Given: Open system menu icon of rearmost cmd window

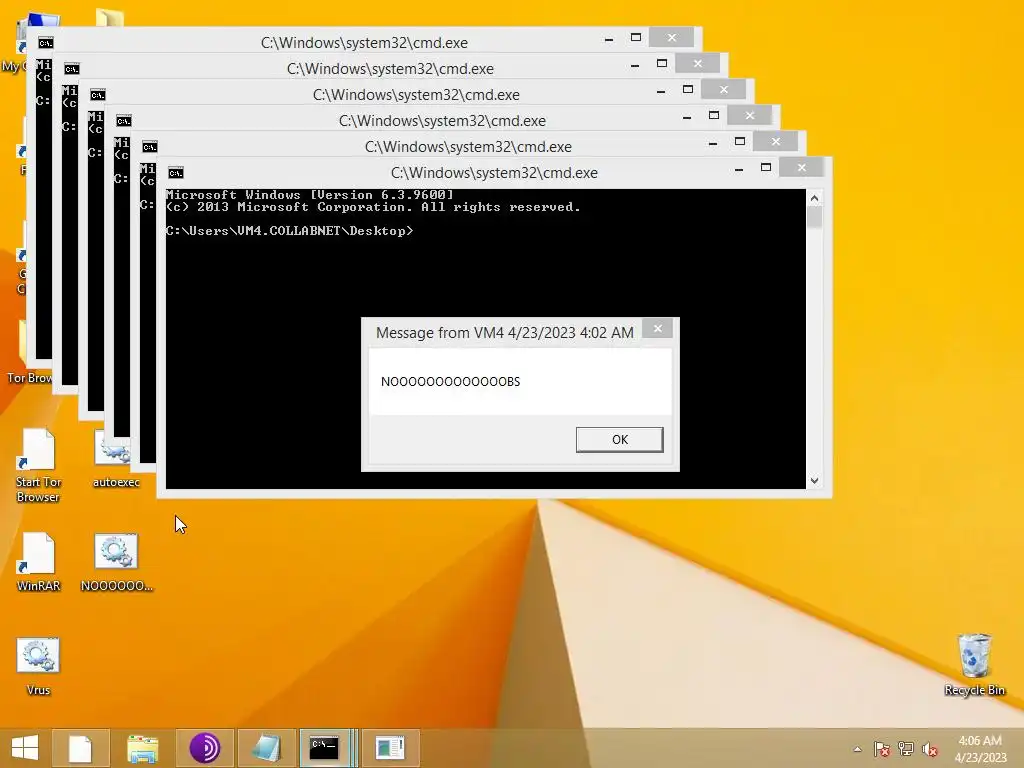Looking at the screenshot, I should (46, 43).
